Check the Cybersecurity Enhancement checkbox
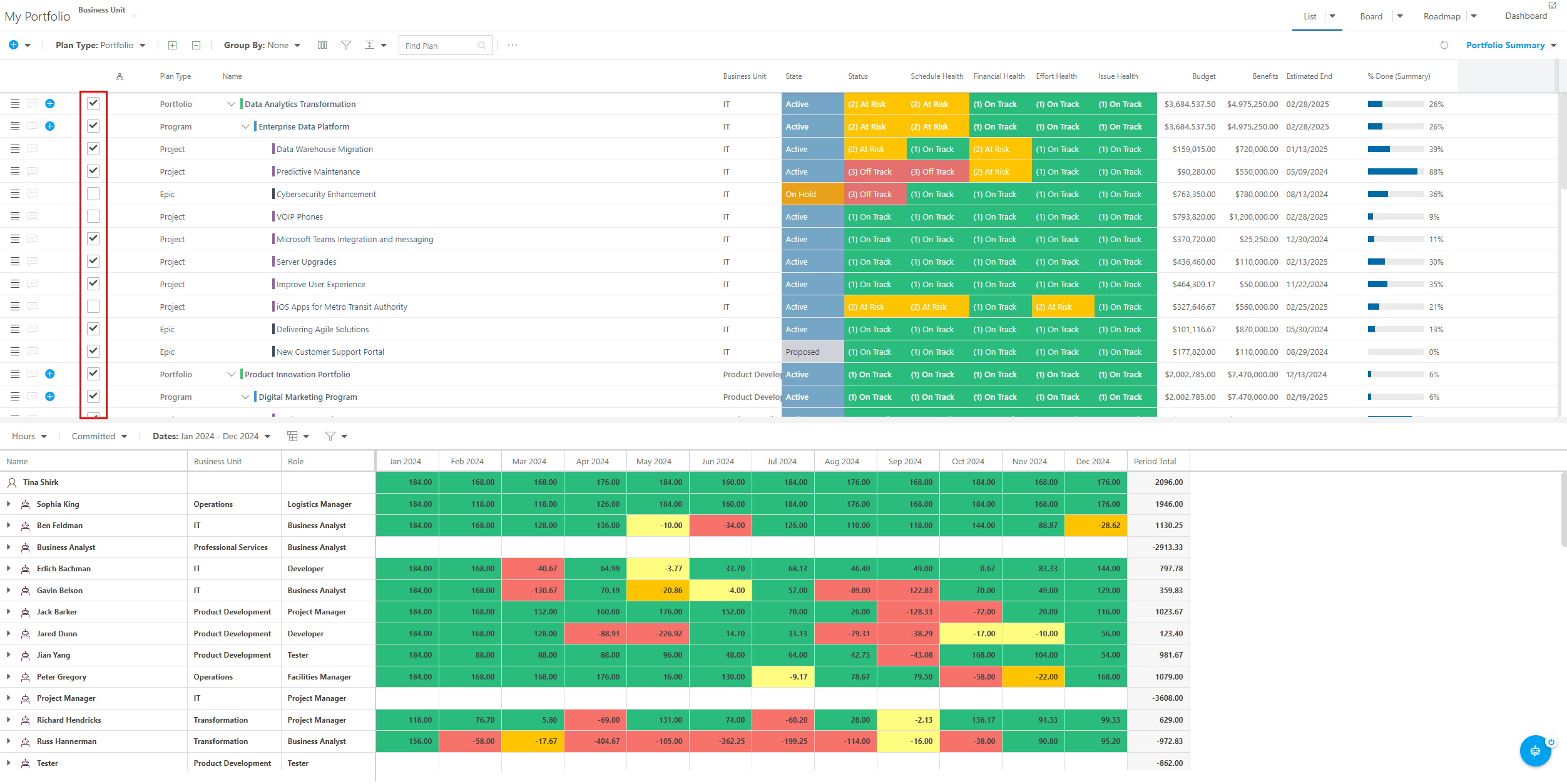This screenshot has width=1567, height=784. pos(93,194)
